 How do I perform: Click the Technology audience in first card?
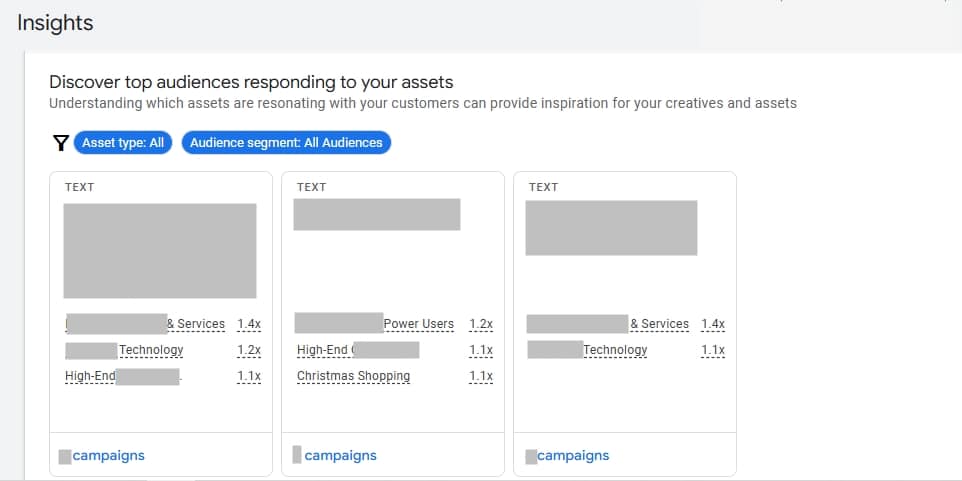pos(151,350)
